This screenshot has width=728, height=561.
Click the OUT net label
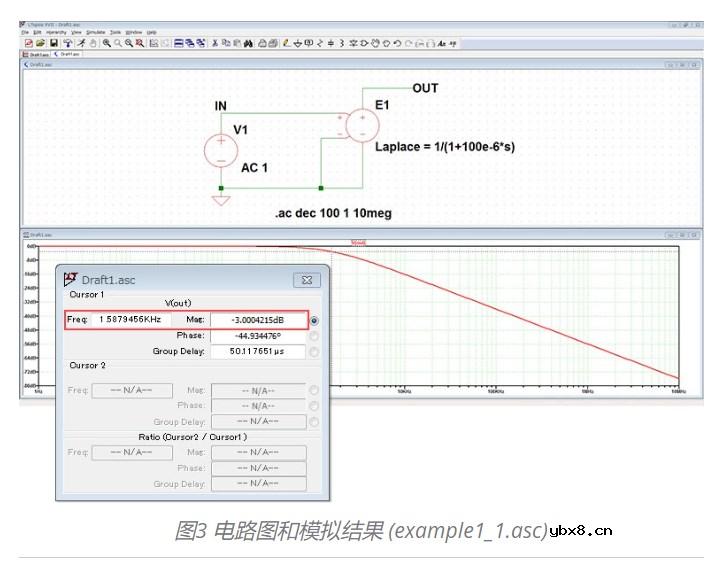tap(425, 88)
